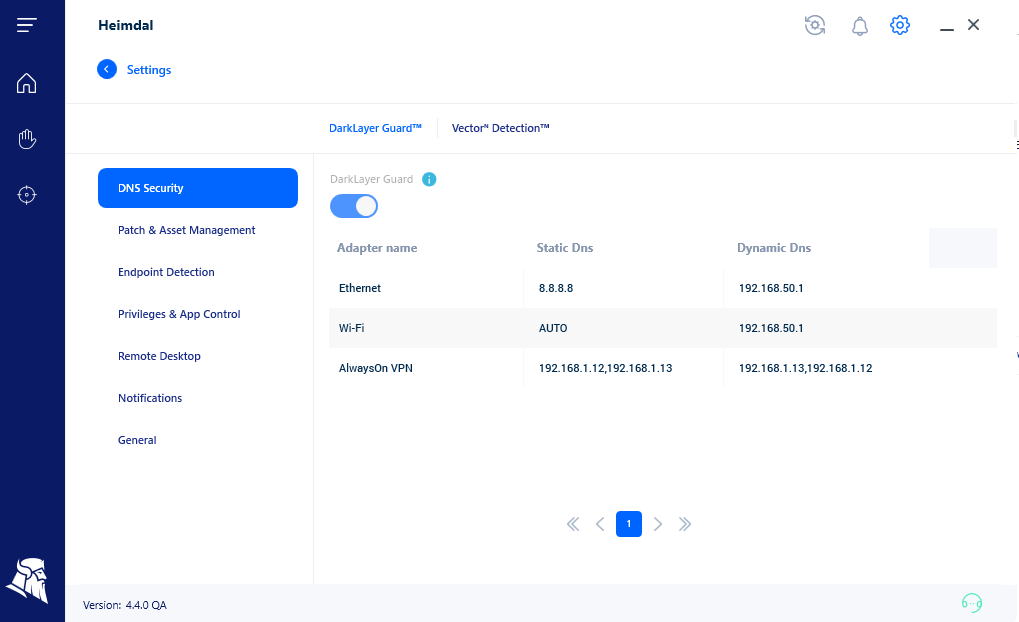Switch to the Vector Detection tab
The image size is (1019, 622).
500,128
